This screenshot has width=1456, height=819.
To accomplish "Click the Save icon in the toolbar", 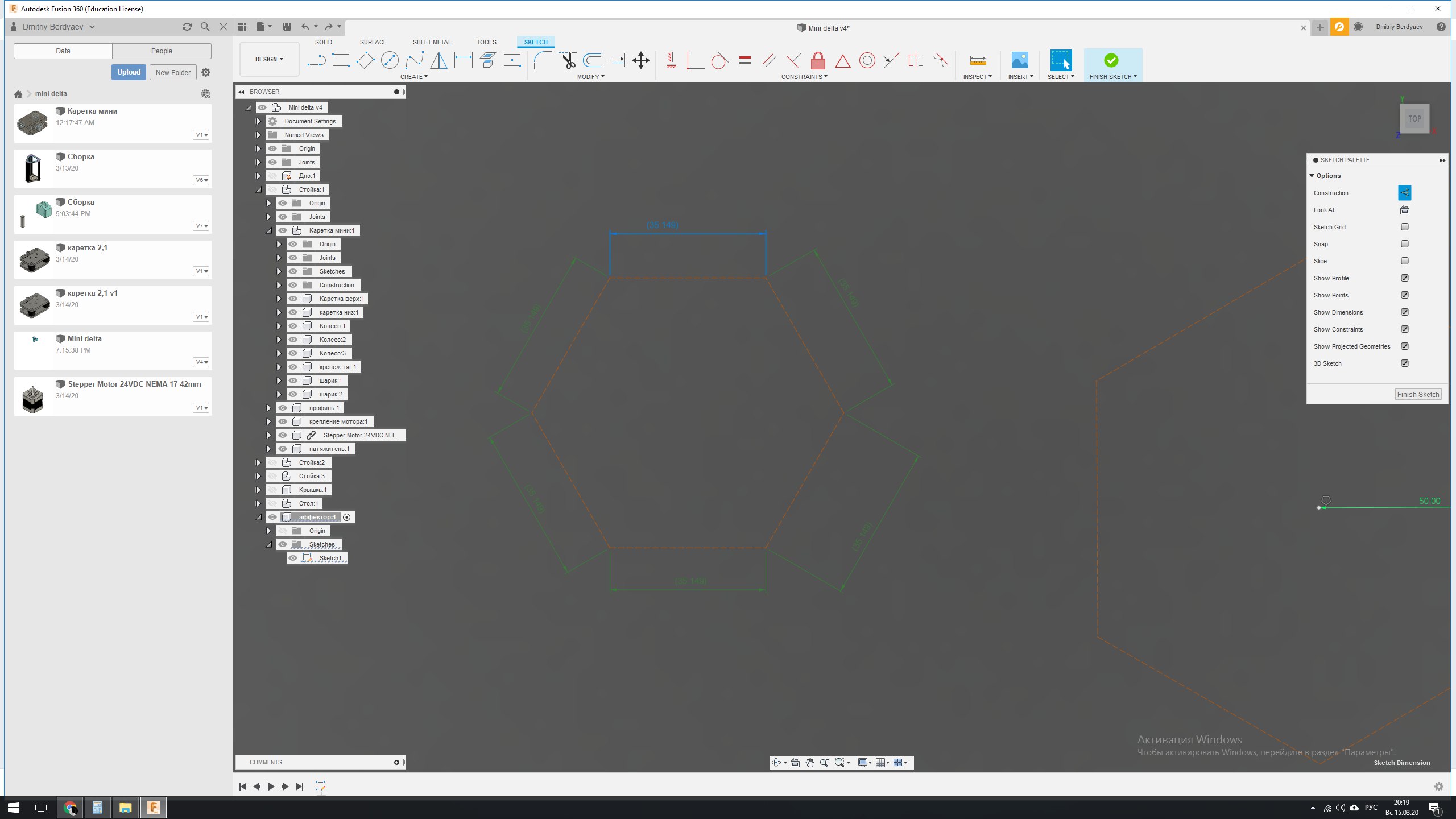I will [287, 27].
